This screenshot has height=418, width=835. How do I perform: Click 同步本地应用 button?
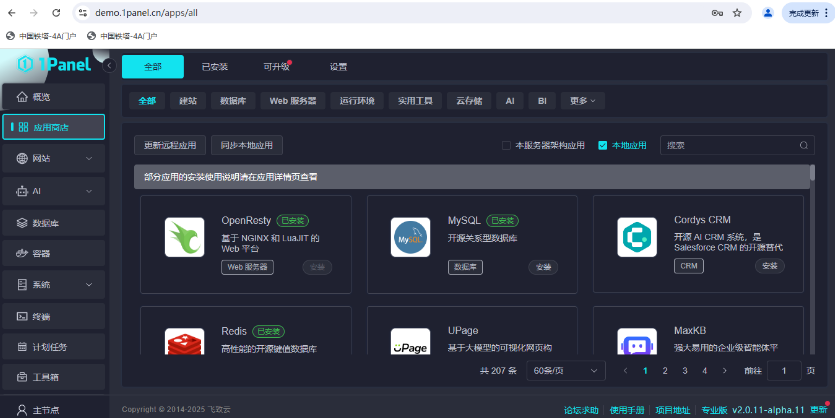(247, 145)
